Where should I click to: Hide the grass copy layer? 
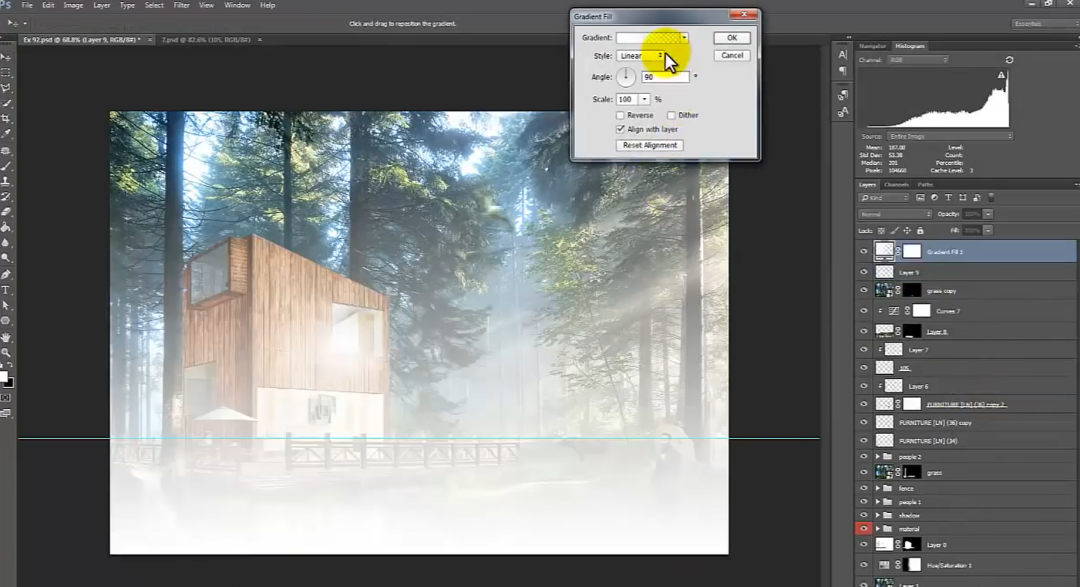[x=864, y=291]
